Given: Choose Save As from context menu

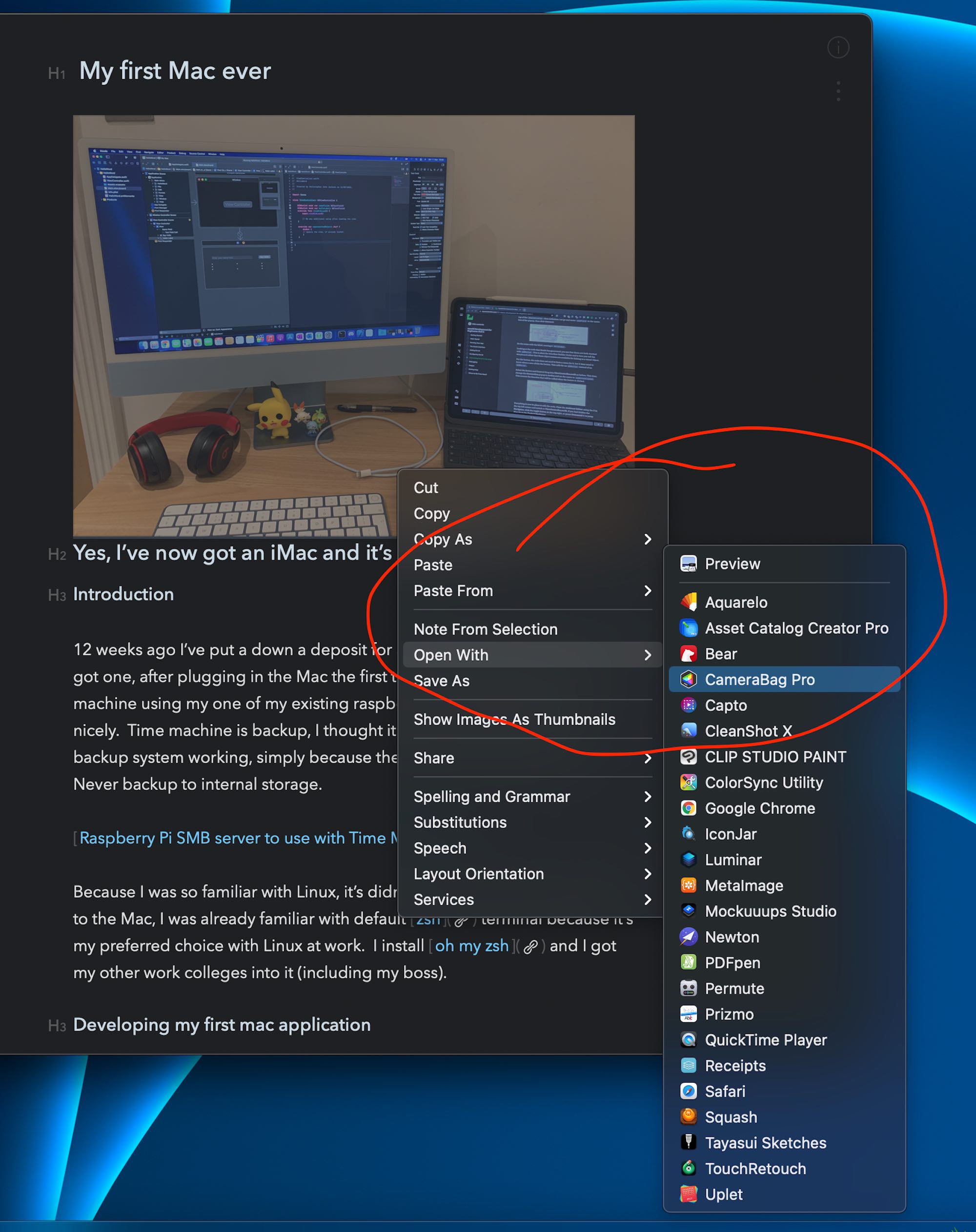Looking at the screenshot, I should 532,681.
